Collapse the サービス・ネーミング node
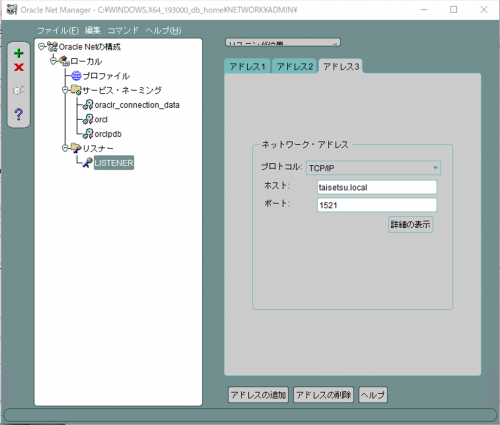 65,90
